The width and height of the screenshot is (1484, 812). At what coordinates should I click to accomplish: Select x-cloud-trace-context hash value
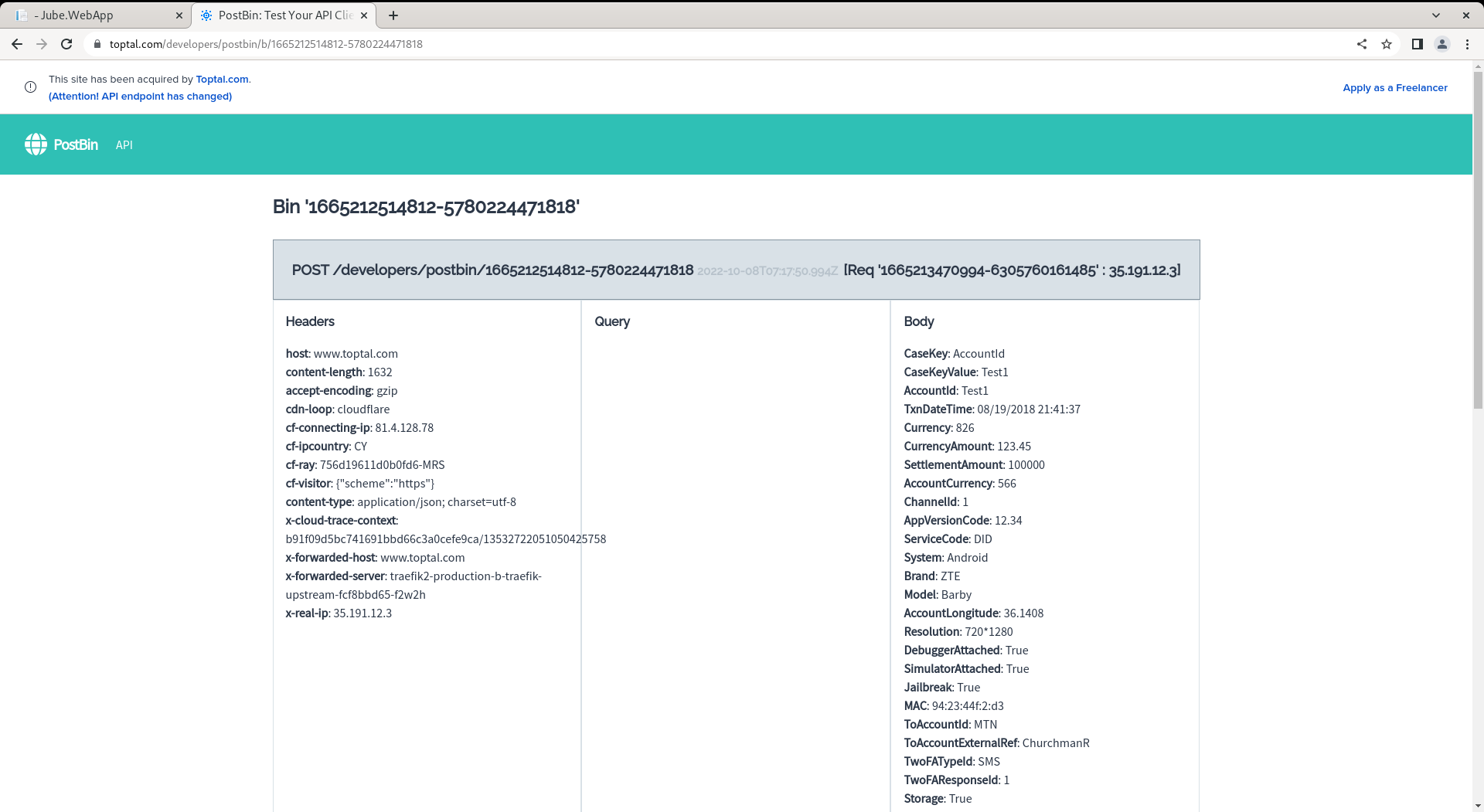tap(446, 539)
